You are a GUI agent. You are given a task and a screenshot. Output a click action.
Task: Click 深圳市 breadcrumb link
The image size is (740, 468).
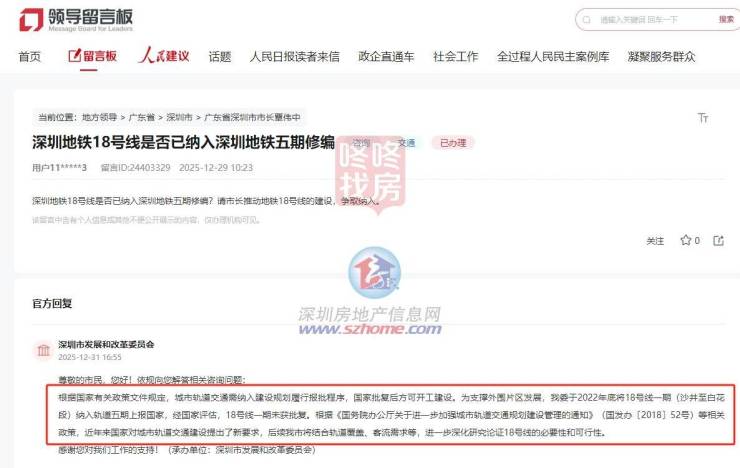pos(179,117)
